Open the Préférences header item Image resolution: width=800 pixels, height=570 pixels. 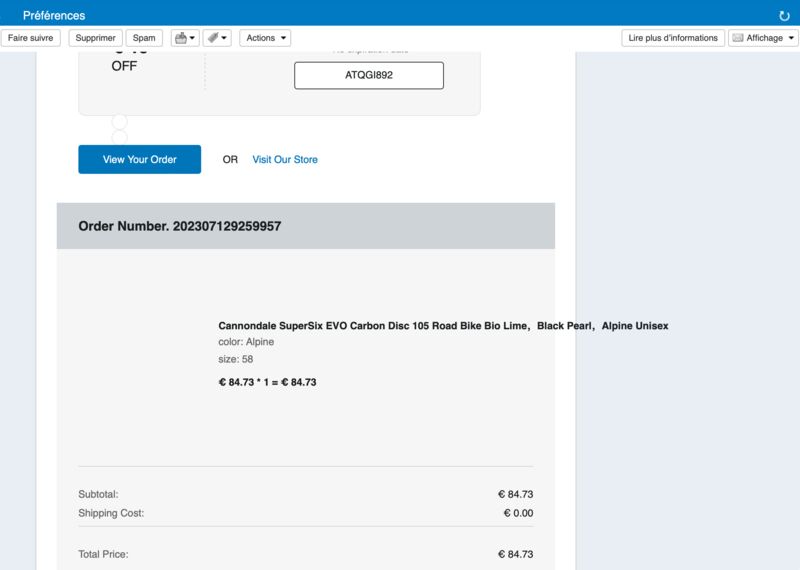tap(54, 15)
